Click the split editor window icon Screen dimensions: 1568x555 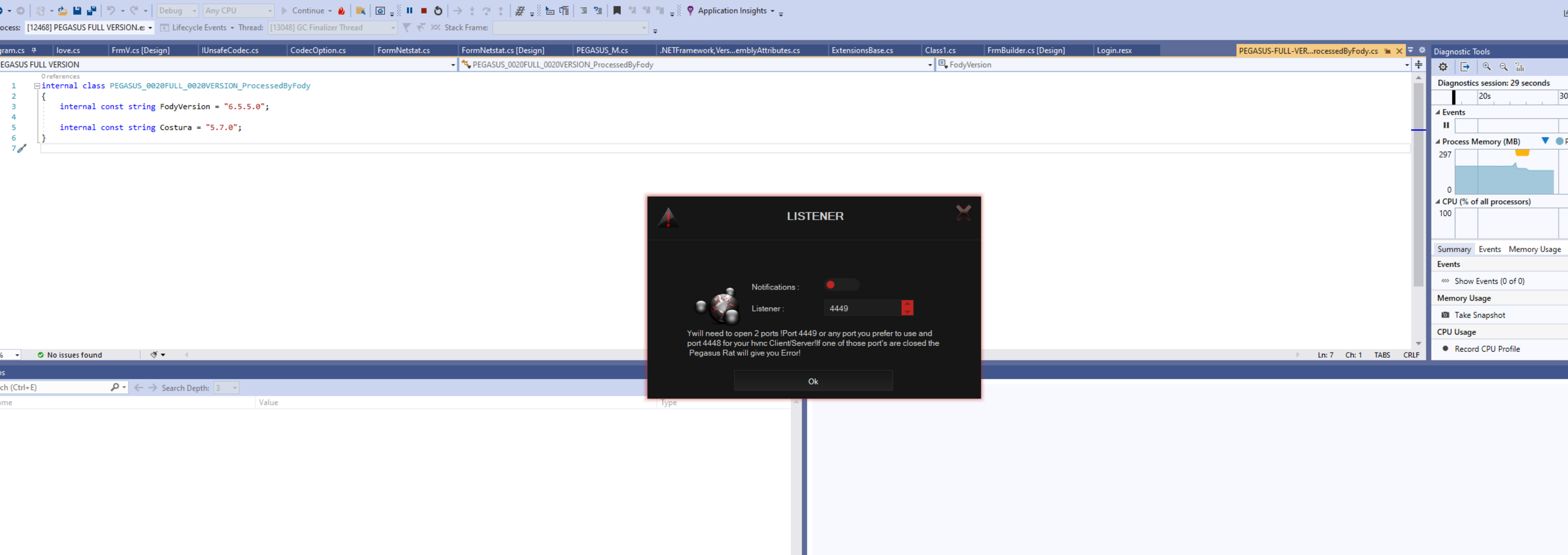click(1419, 65)
